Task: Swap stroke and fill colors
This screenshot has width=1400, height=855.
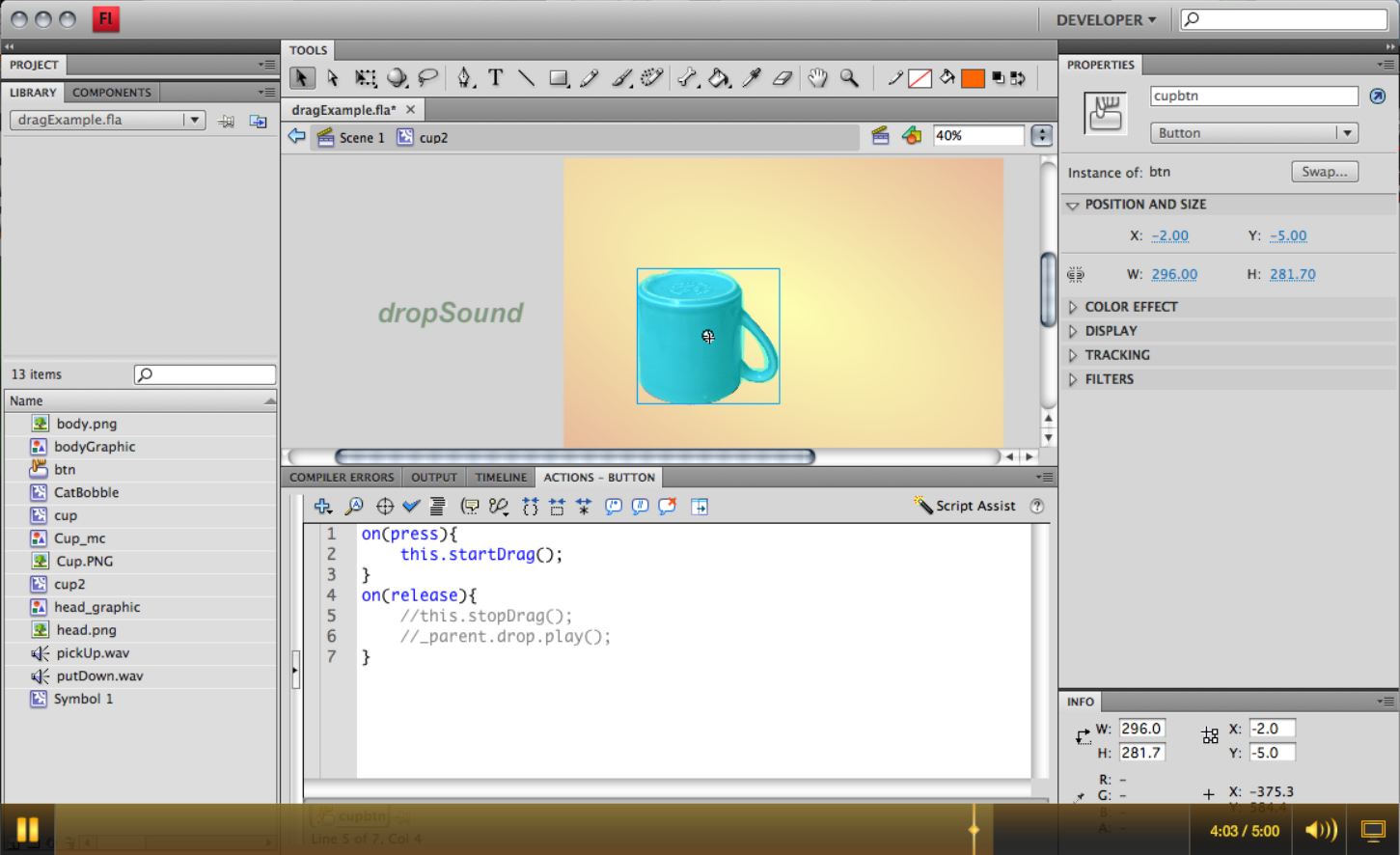Action: pyautogui.click(x=1018, y=78)
